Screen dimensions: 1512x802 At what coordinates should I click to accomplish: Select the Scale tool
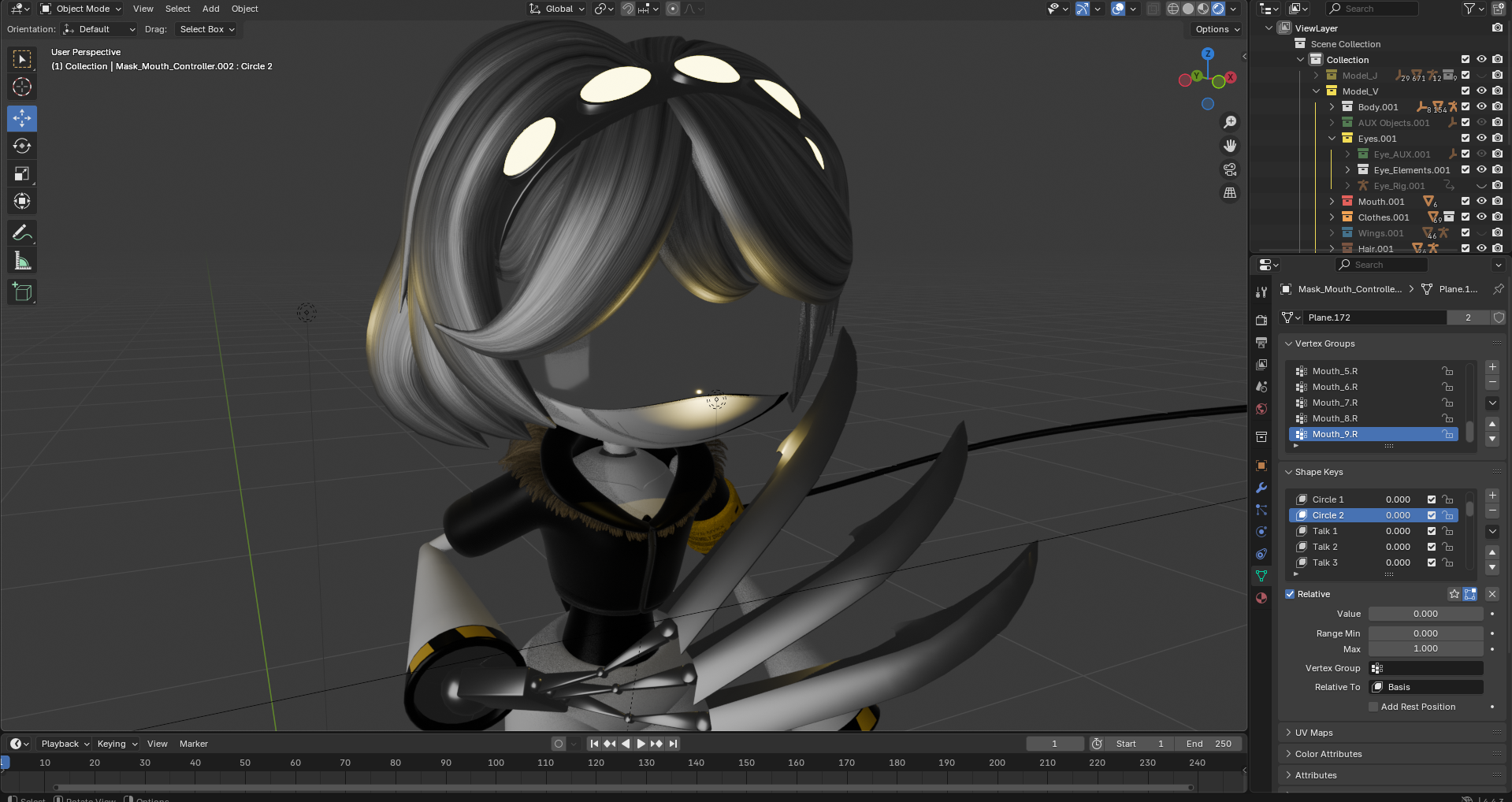pyautogui.click(x=22, y=173)
